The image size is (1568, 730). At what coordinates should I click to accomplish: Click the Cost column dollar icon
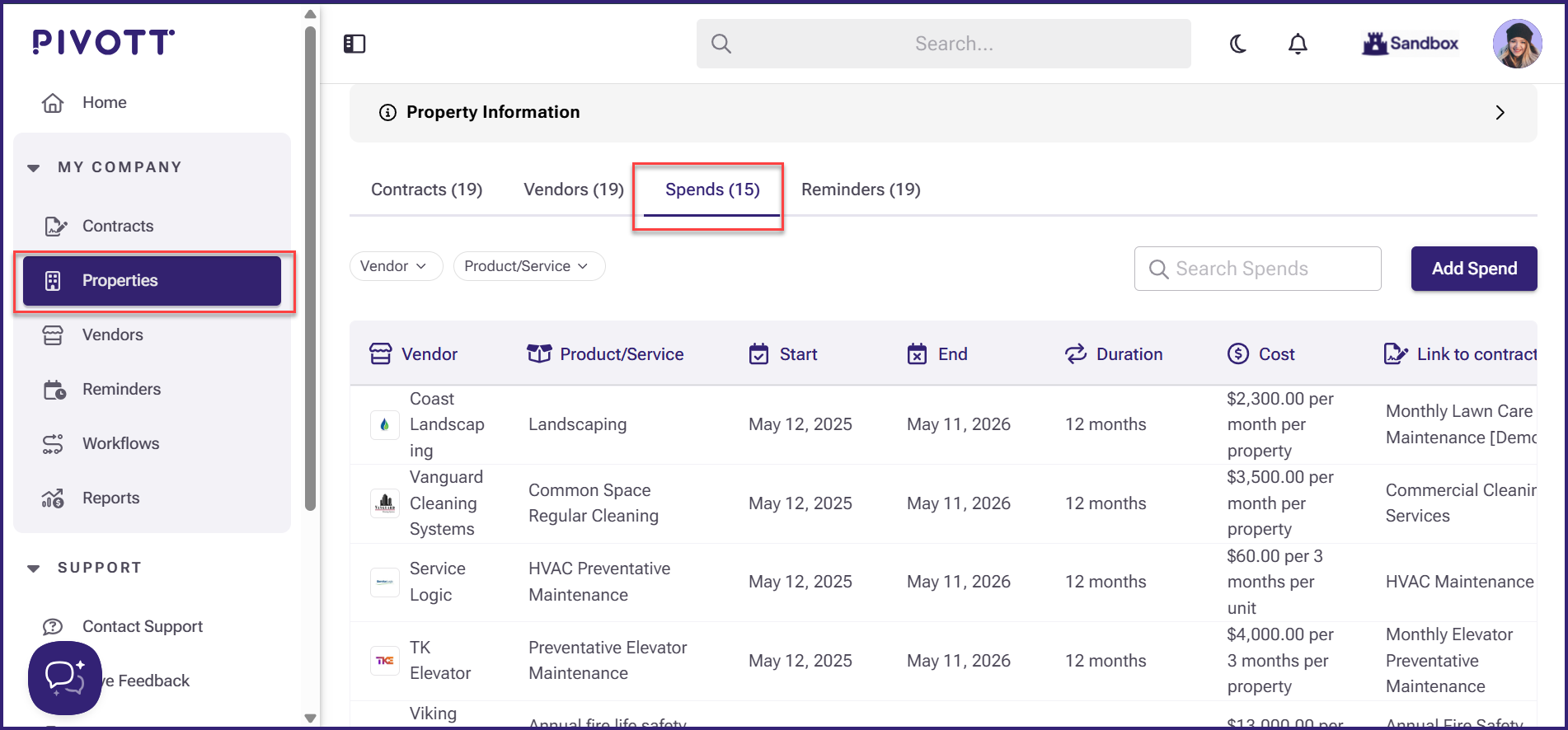(1238, 354)
